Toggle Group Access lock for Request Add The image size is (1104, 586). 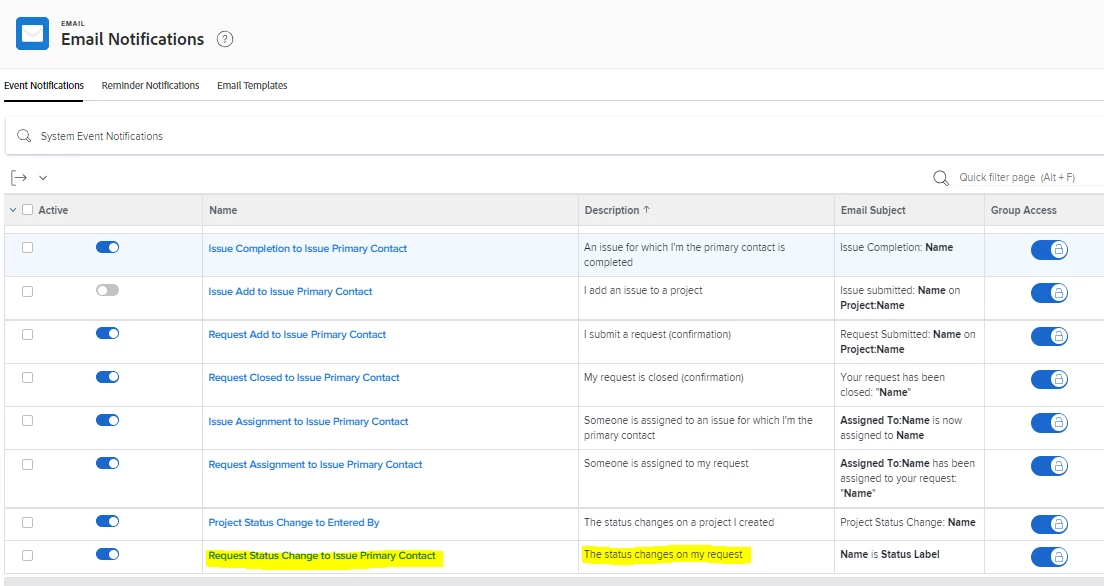point(1049,336)
